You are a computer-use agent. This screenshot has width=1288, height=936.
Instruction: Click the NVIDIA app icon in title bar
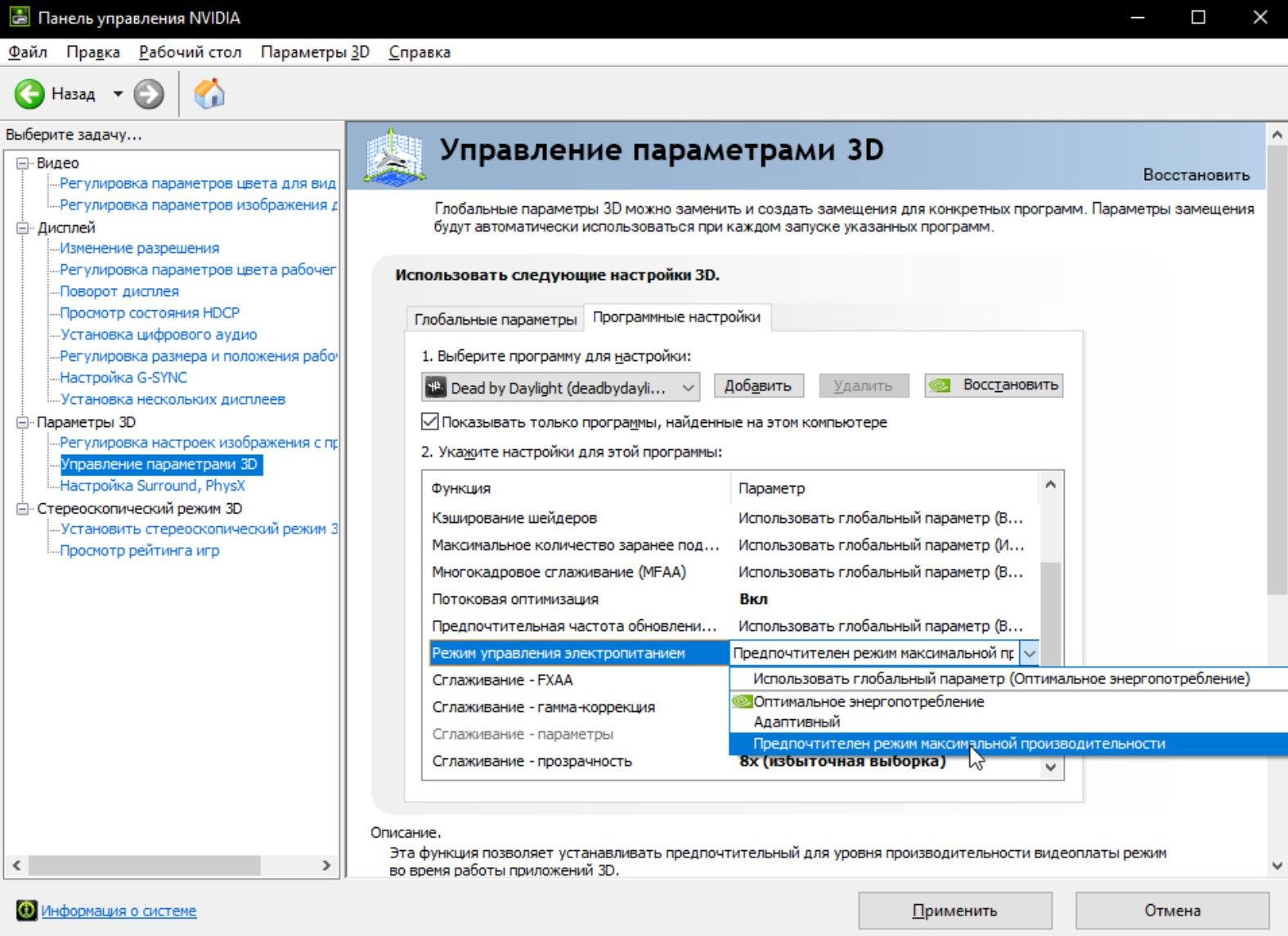[18, 17]
